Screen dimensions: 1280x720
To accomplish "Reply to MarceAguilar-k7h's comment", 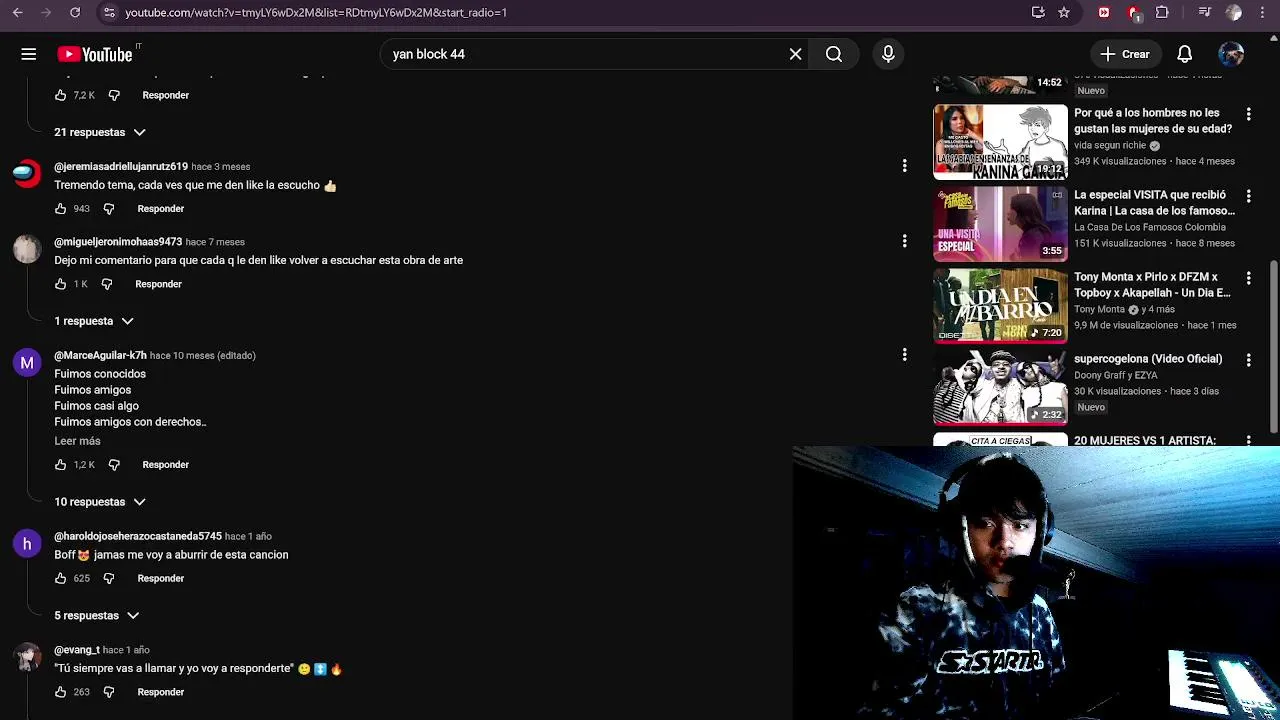I will click(x=166, y=465).
